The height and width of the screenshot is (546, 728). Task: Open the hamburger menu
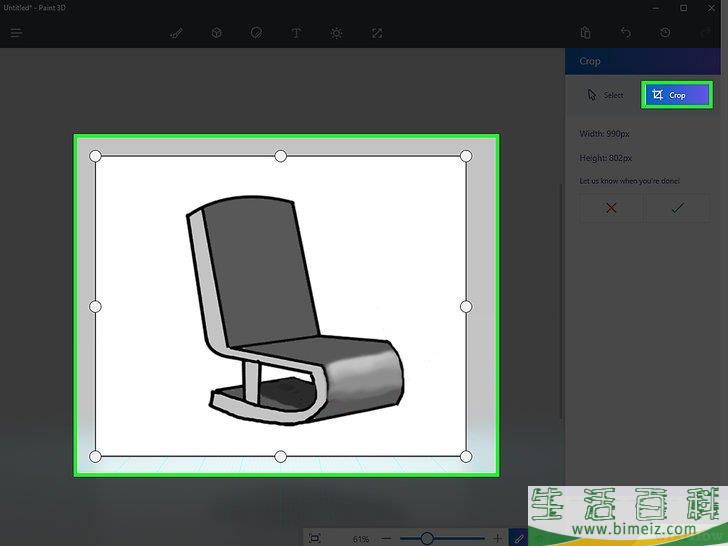point(16,33)
